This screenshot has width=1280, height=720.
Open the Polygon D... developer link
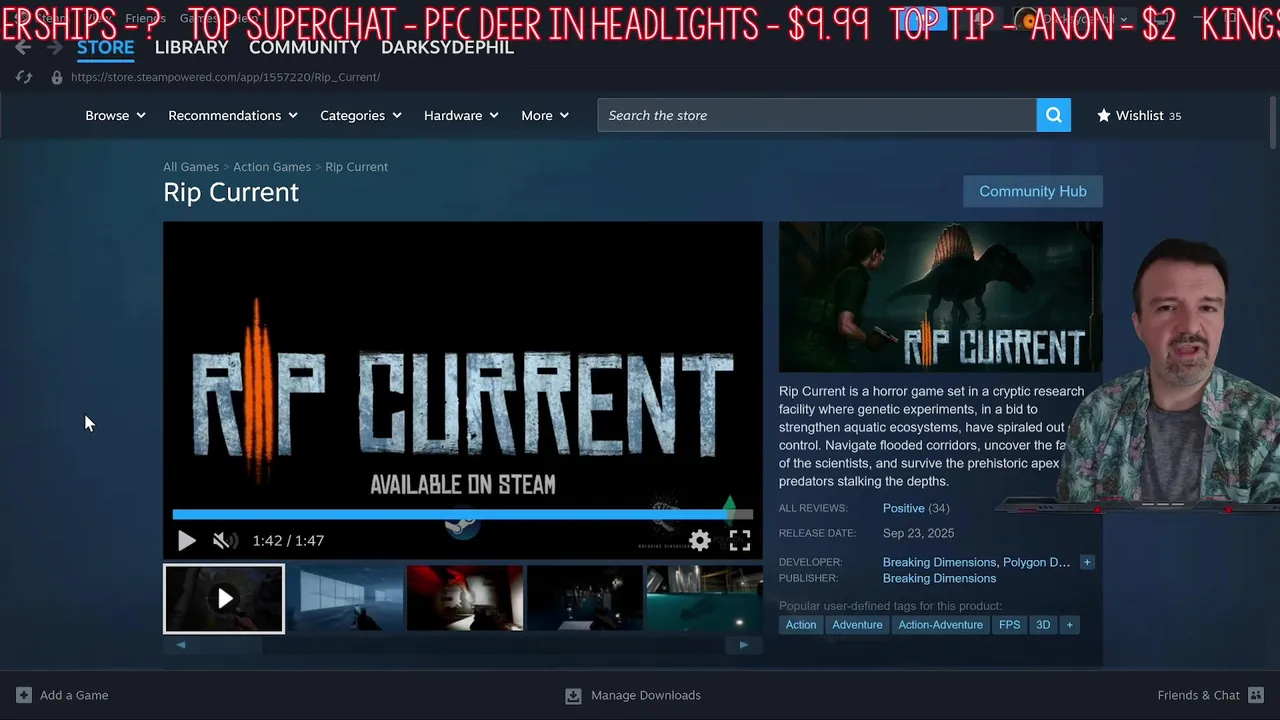pyautogui.click(x=1036, y=562)
